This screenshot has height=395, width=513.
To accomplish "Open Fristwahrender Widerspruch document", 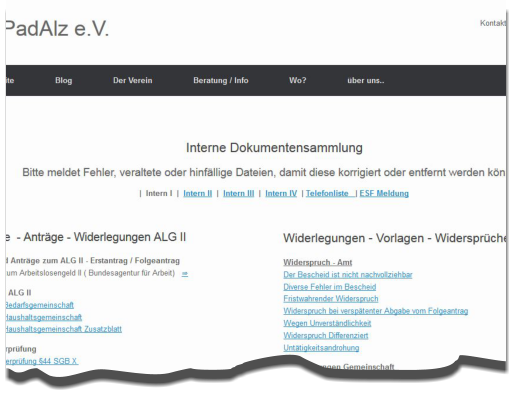I will pyautogui.click(x=331, y=299).
